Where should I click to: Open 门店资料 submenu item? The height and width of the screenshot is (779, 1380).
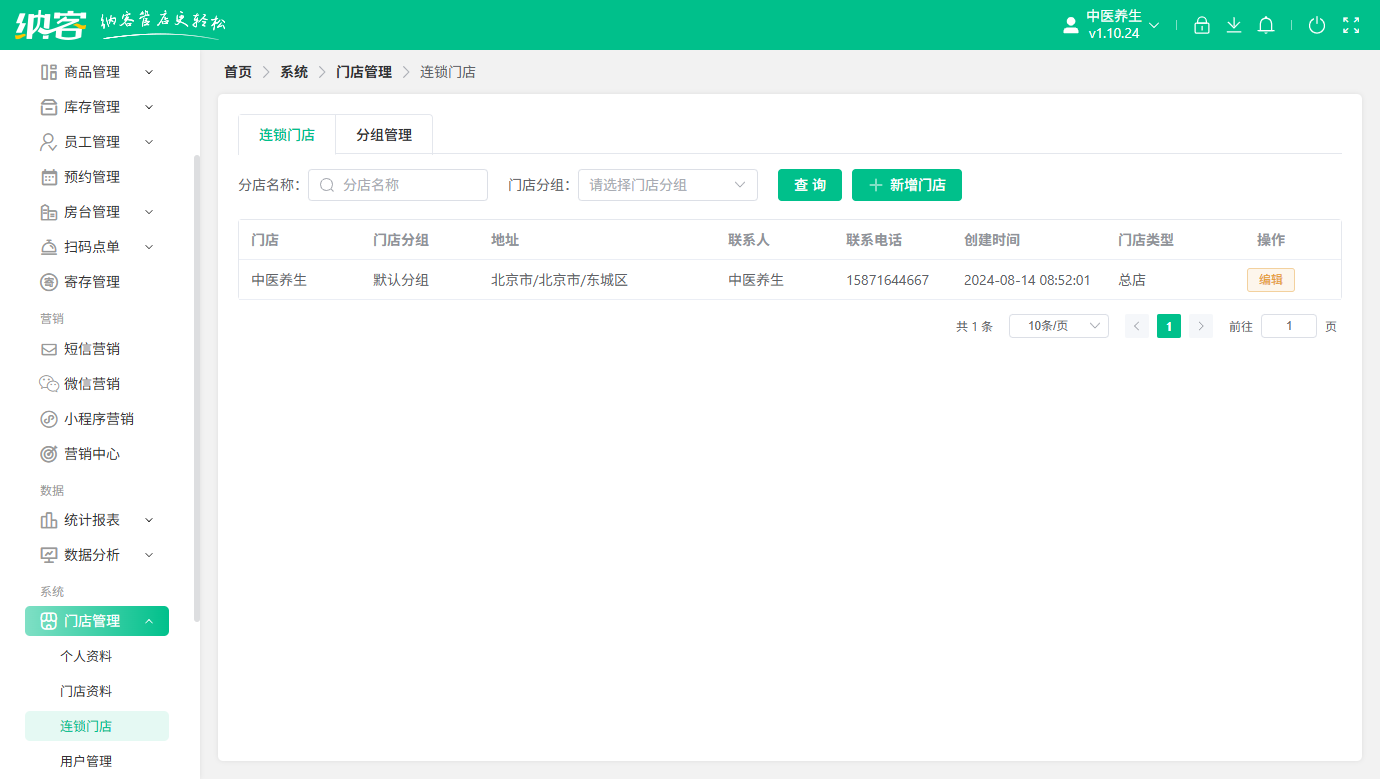tap(86, 691)
